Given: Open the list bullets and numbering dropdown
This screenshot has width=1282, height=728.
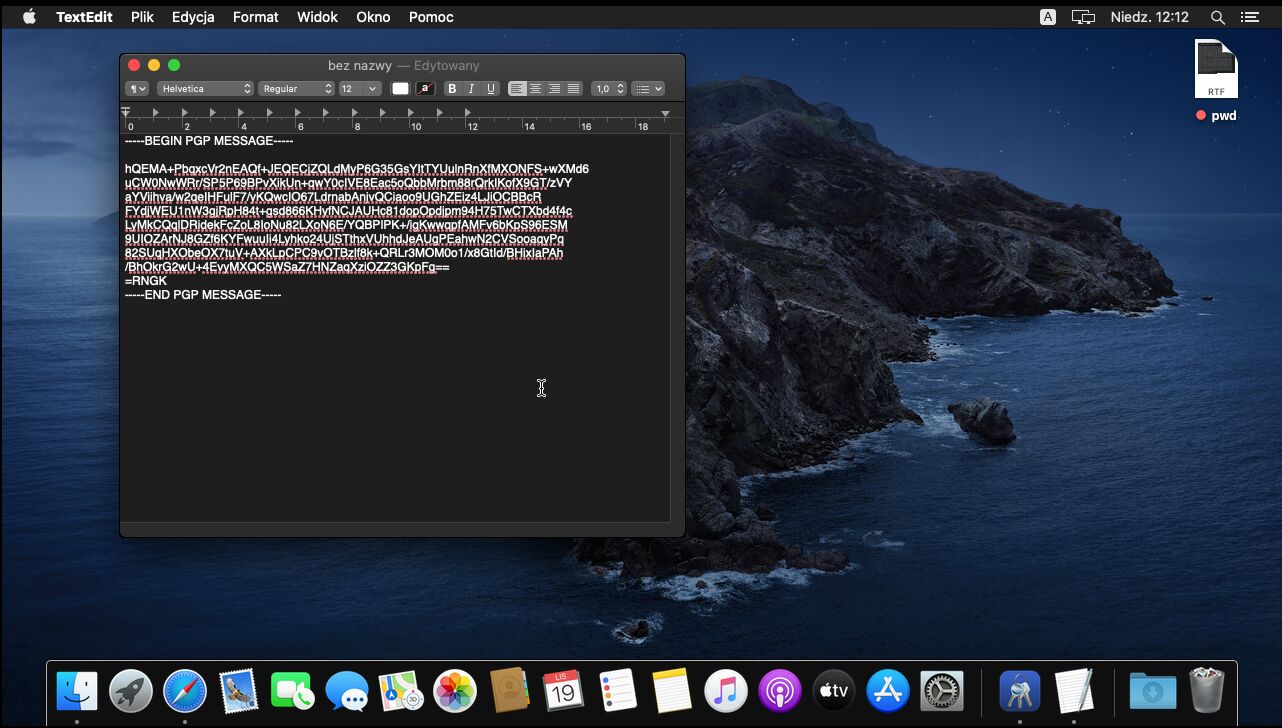Looking at the screenshot, I should (648, 89).
